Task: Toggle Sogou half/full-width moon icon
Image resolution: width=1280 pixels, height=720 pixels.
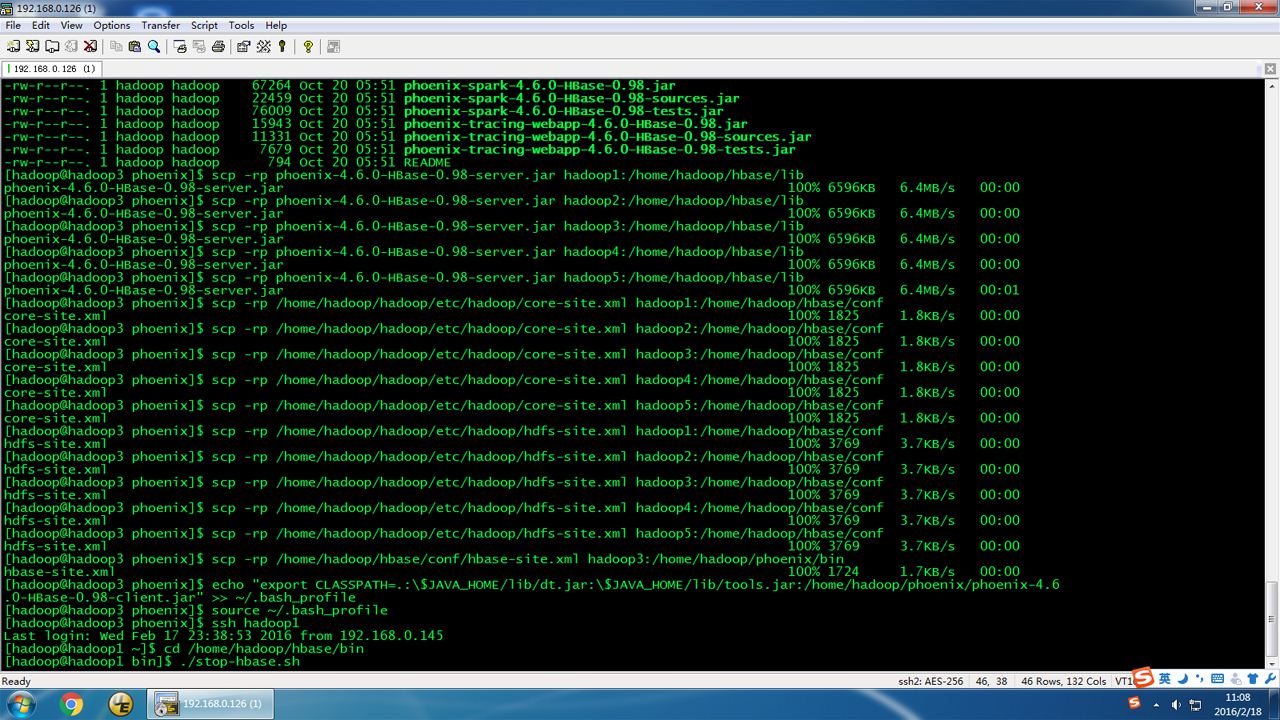Action: pos(1182,679)
